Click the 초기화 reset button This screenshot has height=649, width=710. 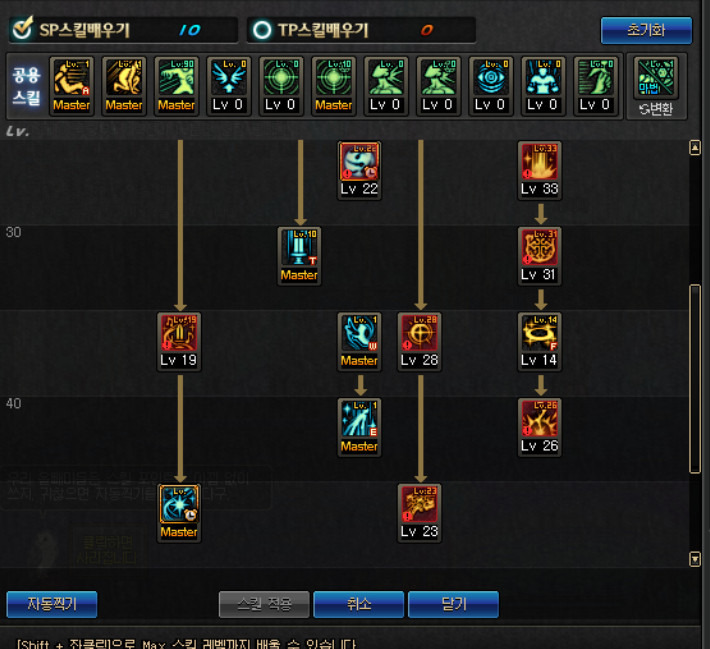646,30
